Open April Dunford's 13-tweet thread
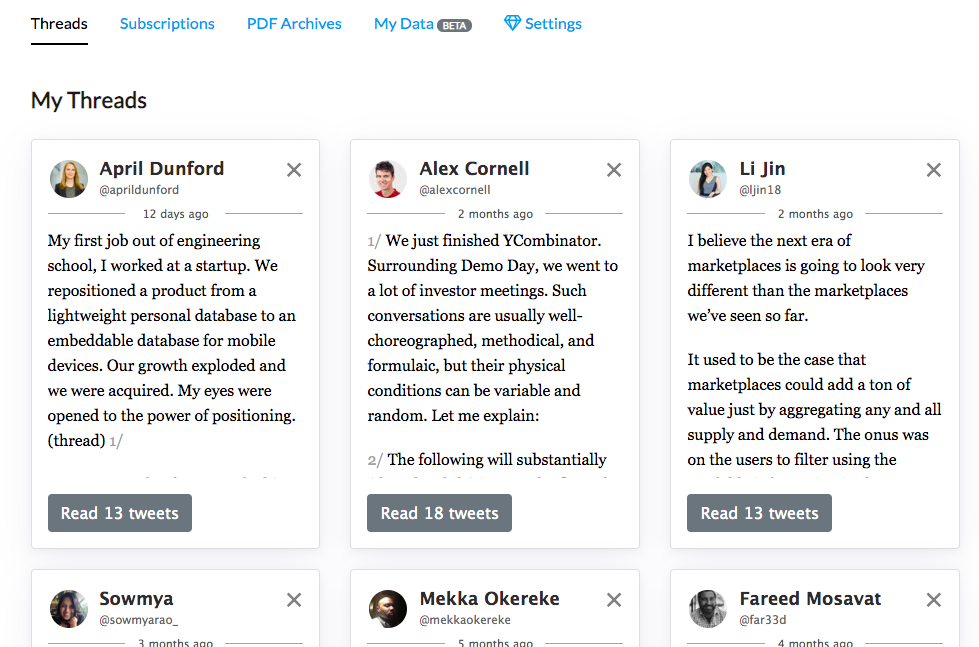Viewport: 979px width, 647px height. [x=119, y=512]
